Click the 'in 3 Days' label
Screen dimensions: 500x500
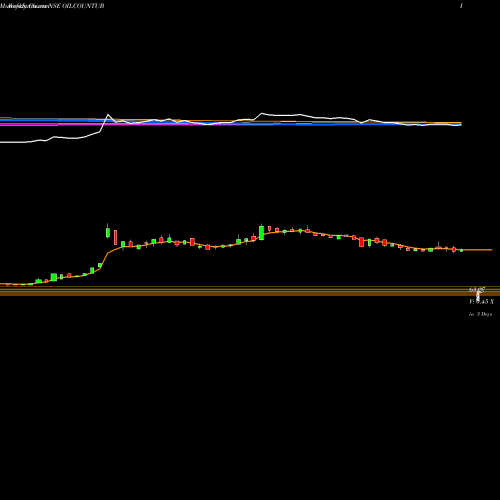pos(480,314)
